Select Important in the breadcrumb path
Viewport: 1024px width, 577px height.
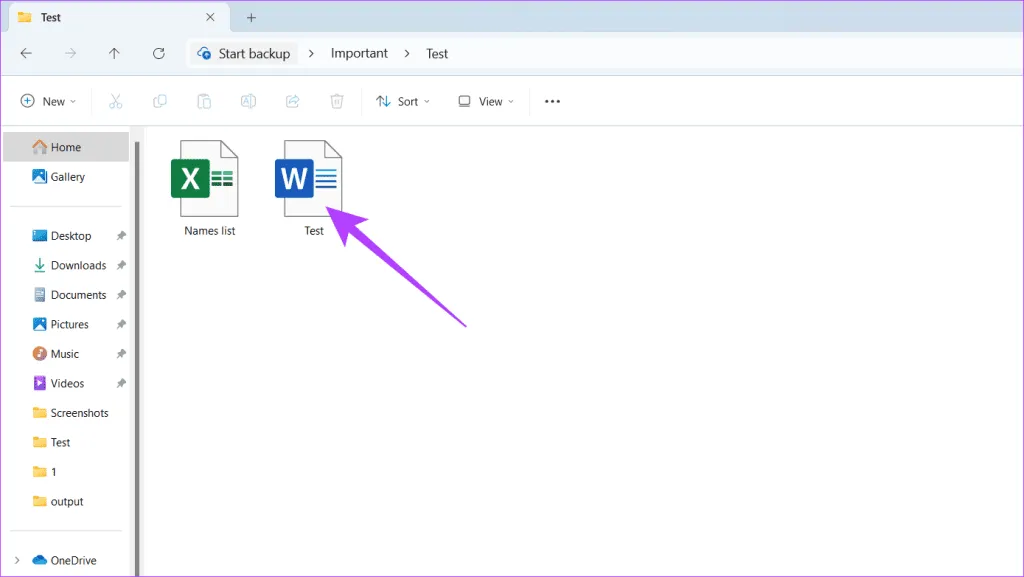(x=359, y=54)
